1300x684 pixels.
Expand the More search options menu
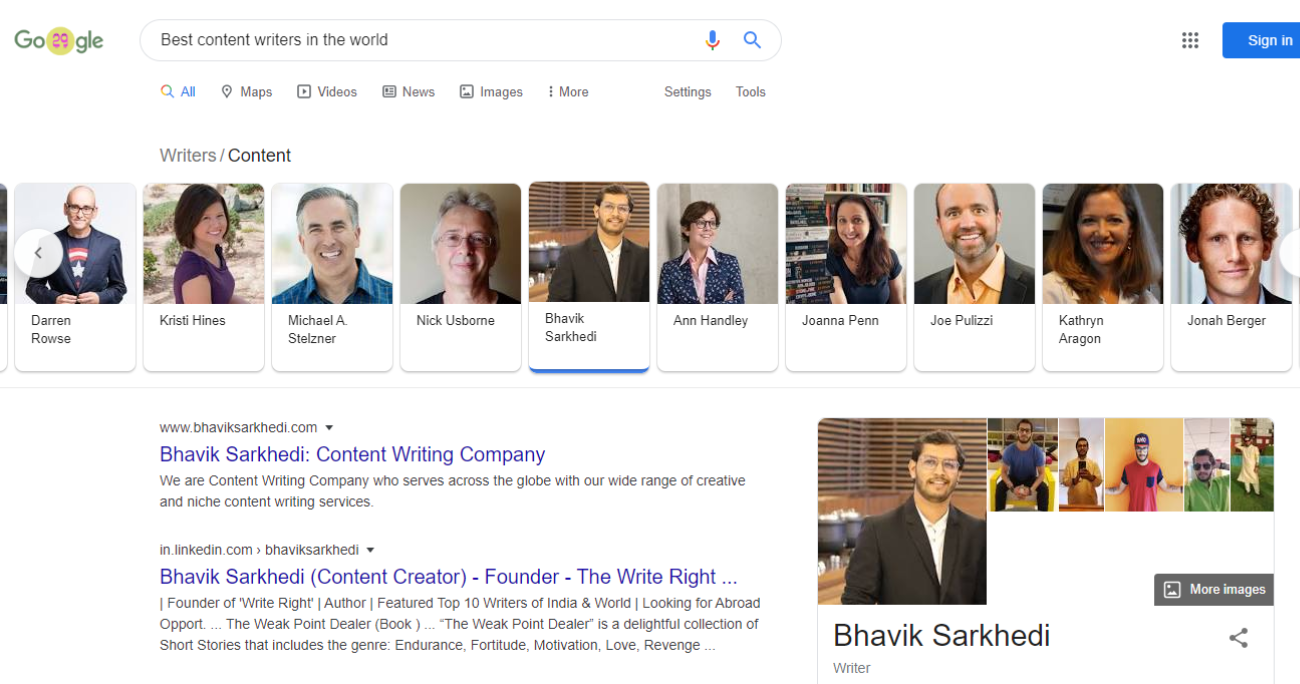pyautogui.click(x=567, y=92)
